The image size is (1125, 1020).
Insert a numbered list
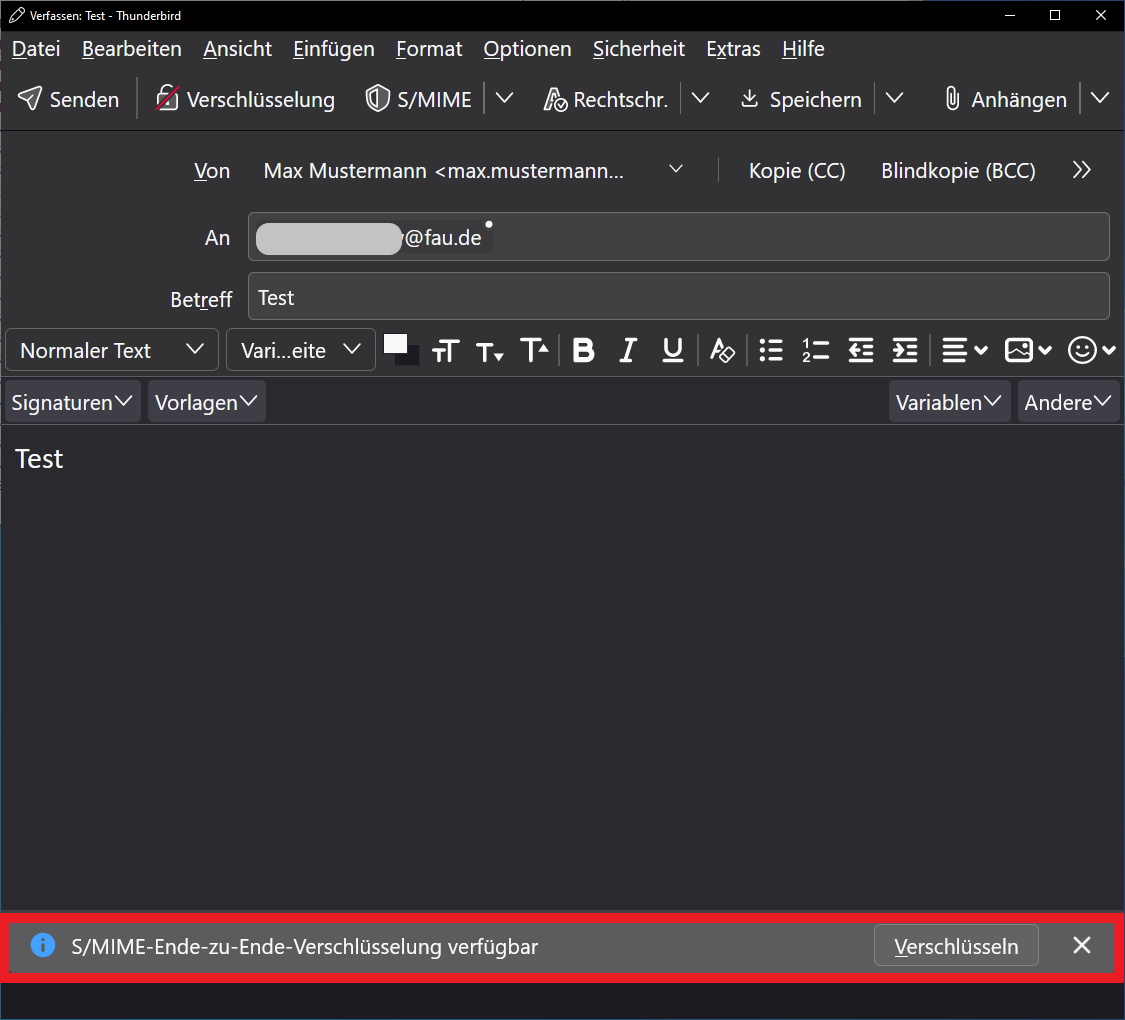tap(815, 350)
